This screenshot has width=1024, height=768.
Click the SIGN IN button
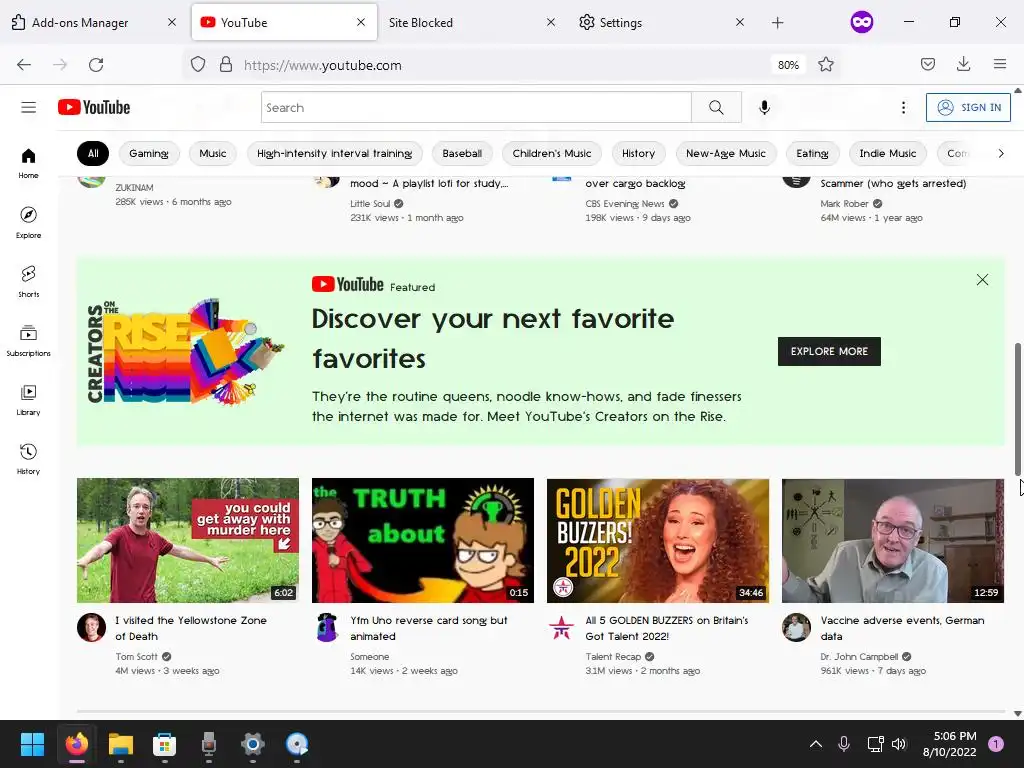click(968, 107)
